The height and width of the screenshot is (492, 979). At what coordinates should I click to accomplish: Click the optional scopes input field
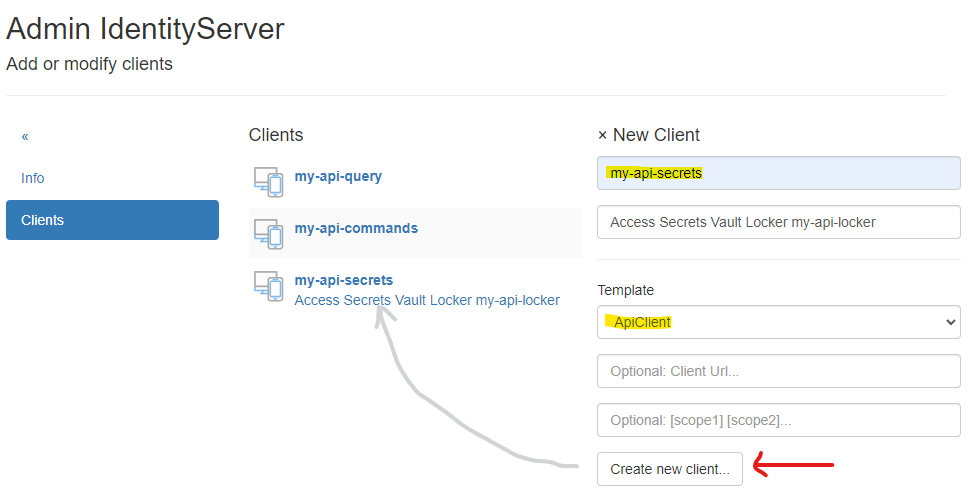pos(778,420)
